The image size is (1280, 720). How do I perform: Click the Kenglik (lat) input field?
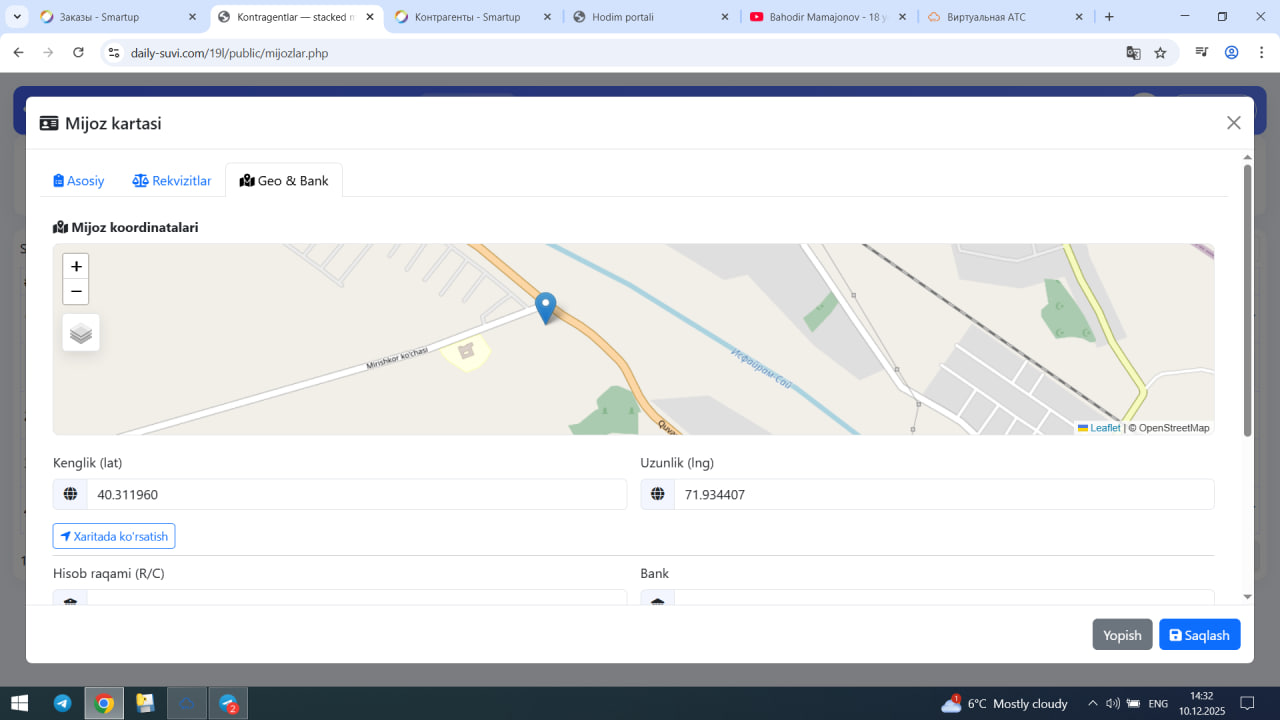(357, 494)
